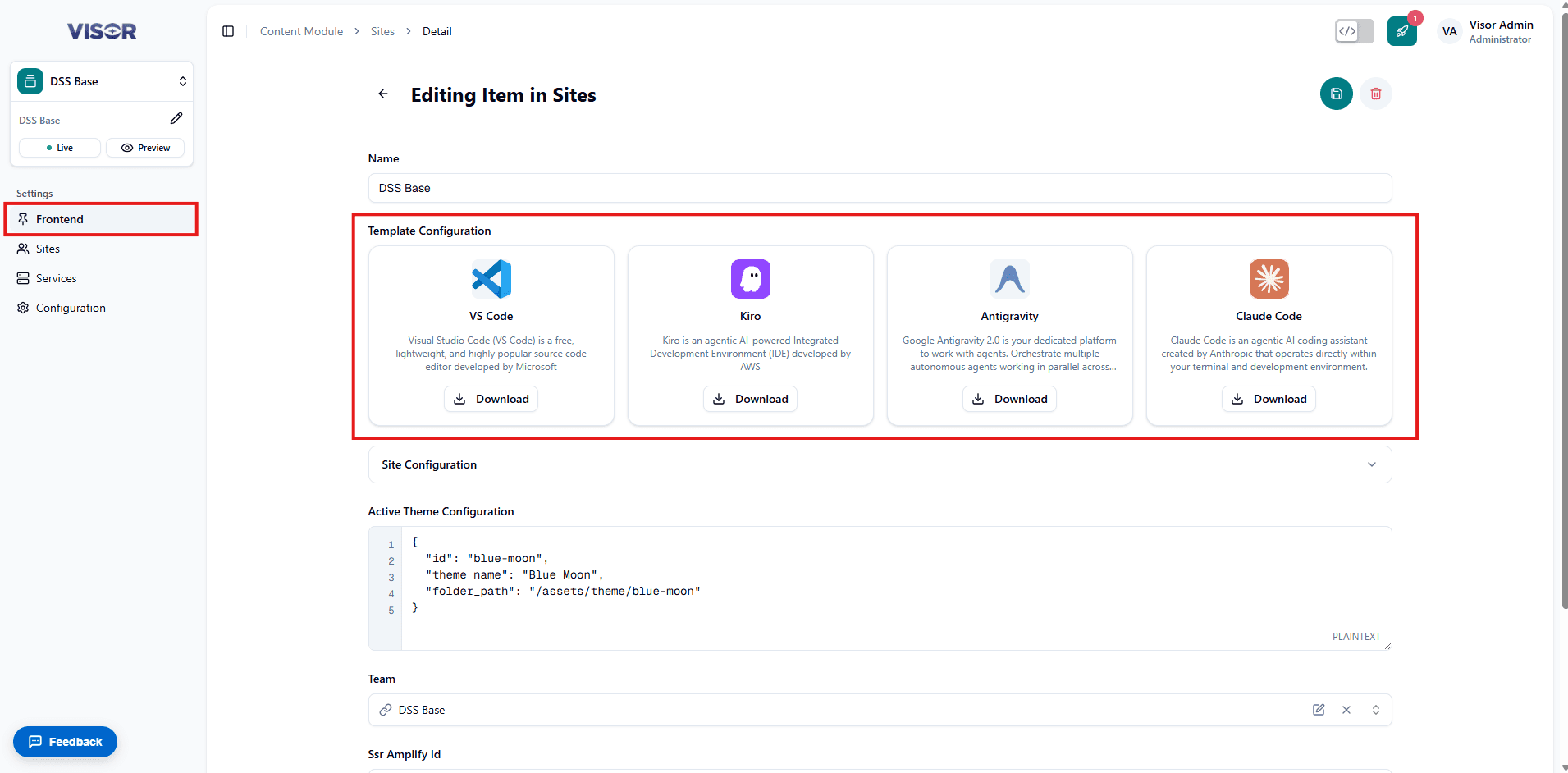Click the Name input field
The width and height of the screenshot is (1568, 773).
tap(880, 188)
